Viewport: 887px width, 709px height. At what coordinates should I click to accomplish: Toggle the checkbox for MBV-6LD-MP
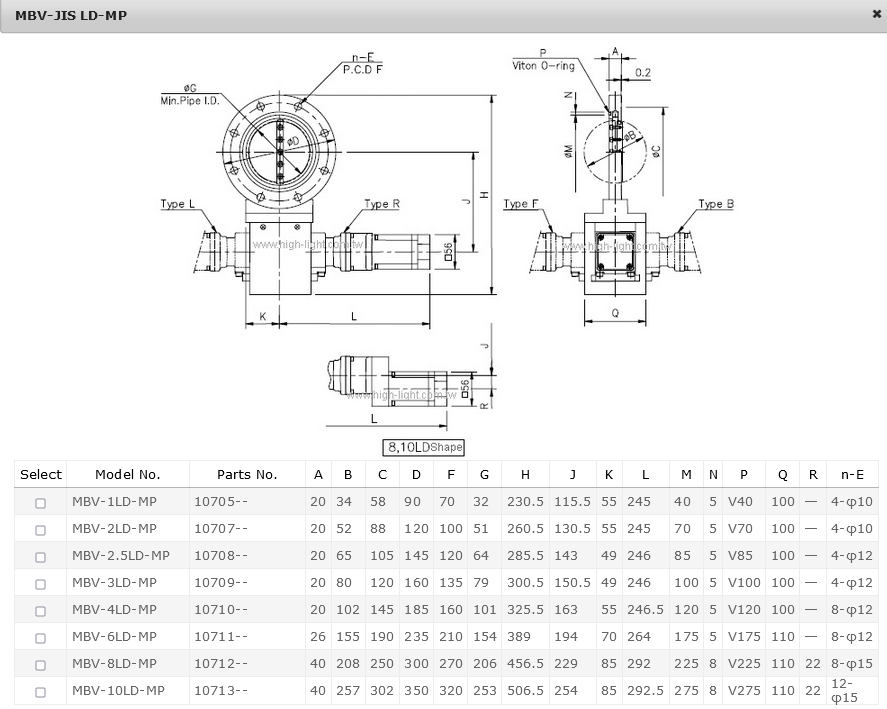pos(41,638)
